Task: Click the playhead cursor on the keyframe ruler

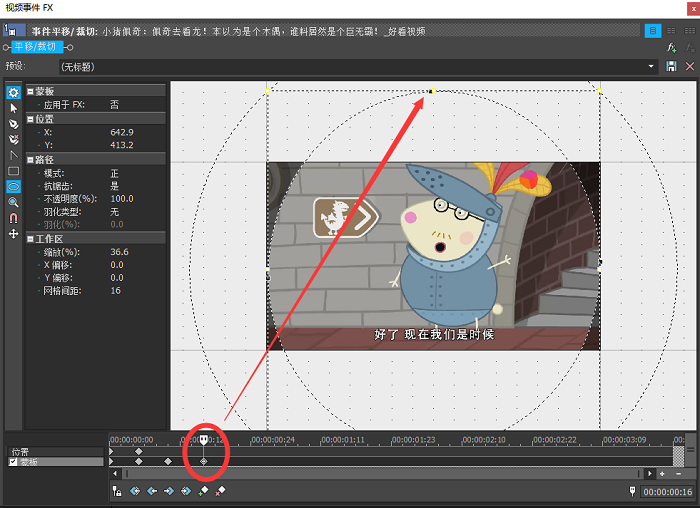Action: point(204,440)
